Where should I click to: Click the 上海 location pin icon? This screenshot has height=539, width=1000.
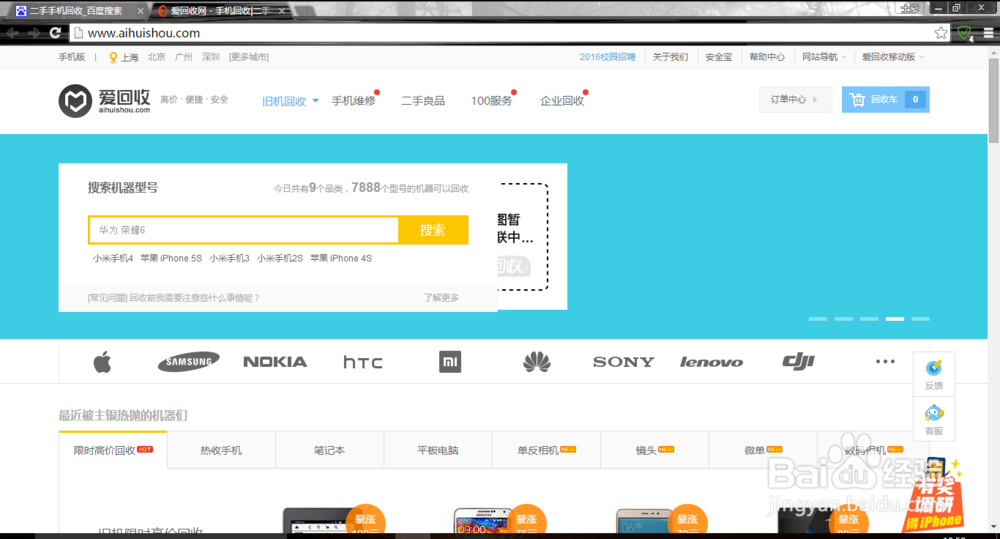coord(113,57)
